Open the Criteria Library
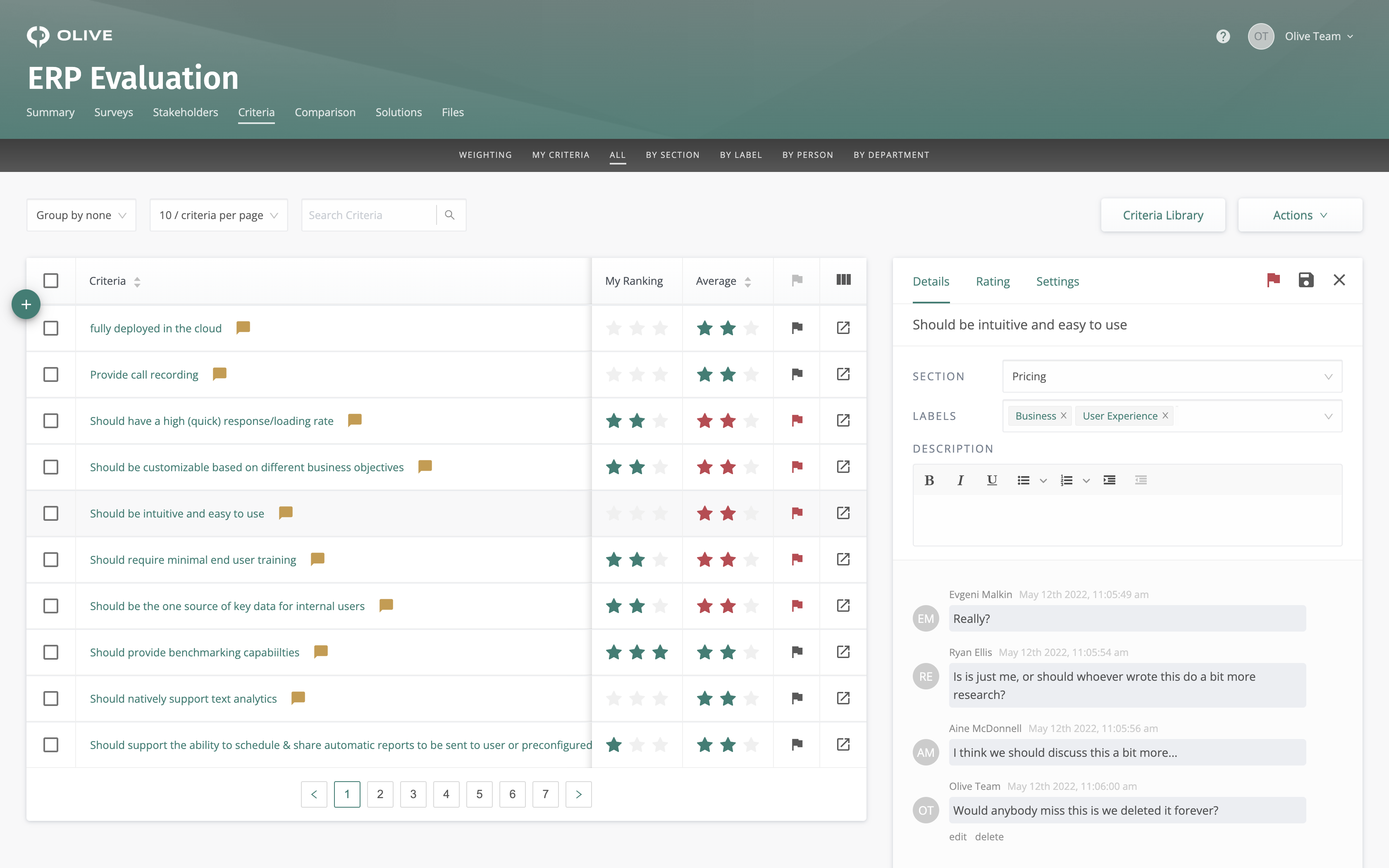1389x868 pixels. 1163,215
